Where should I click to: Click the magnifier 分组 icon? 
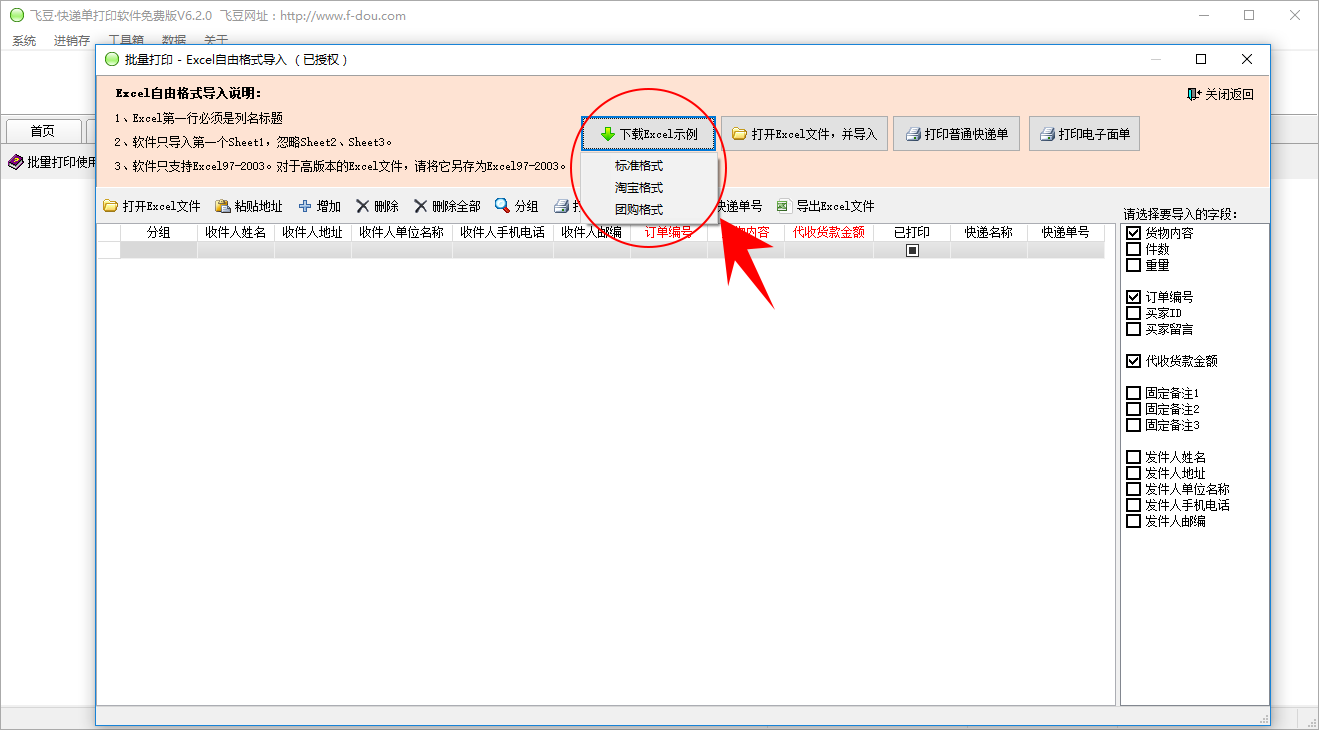pos(502,206)
